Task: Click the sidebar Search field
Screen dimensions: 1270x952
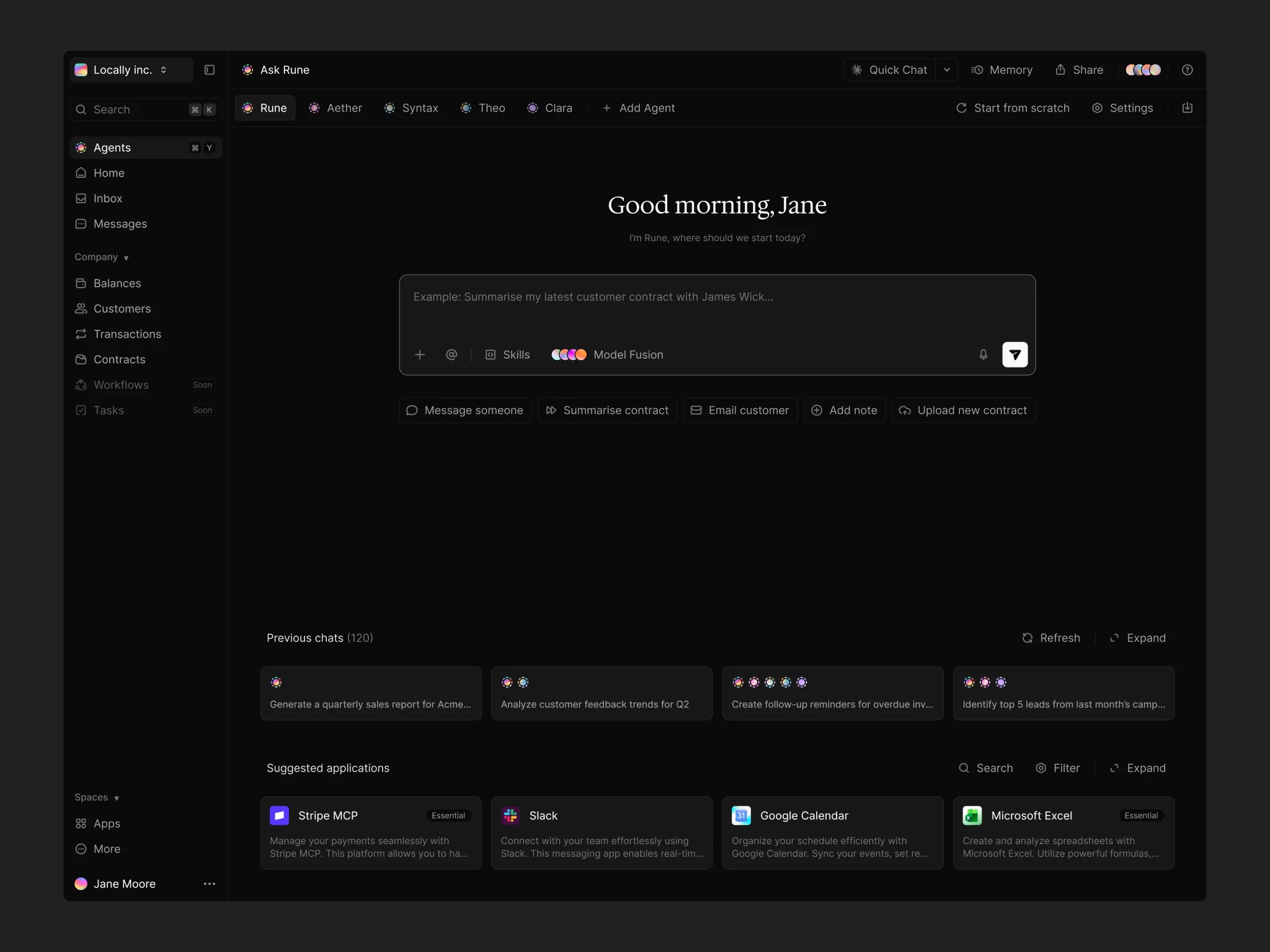Action: (146, 110)
